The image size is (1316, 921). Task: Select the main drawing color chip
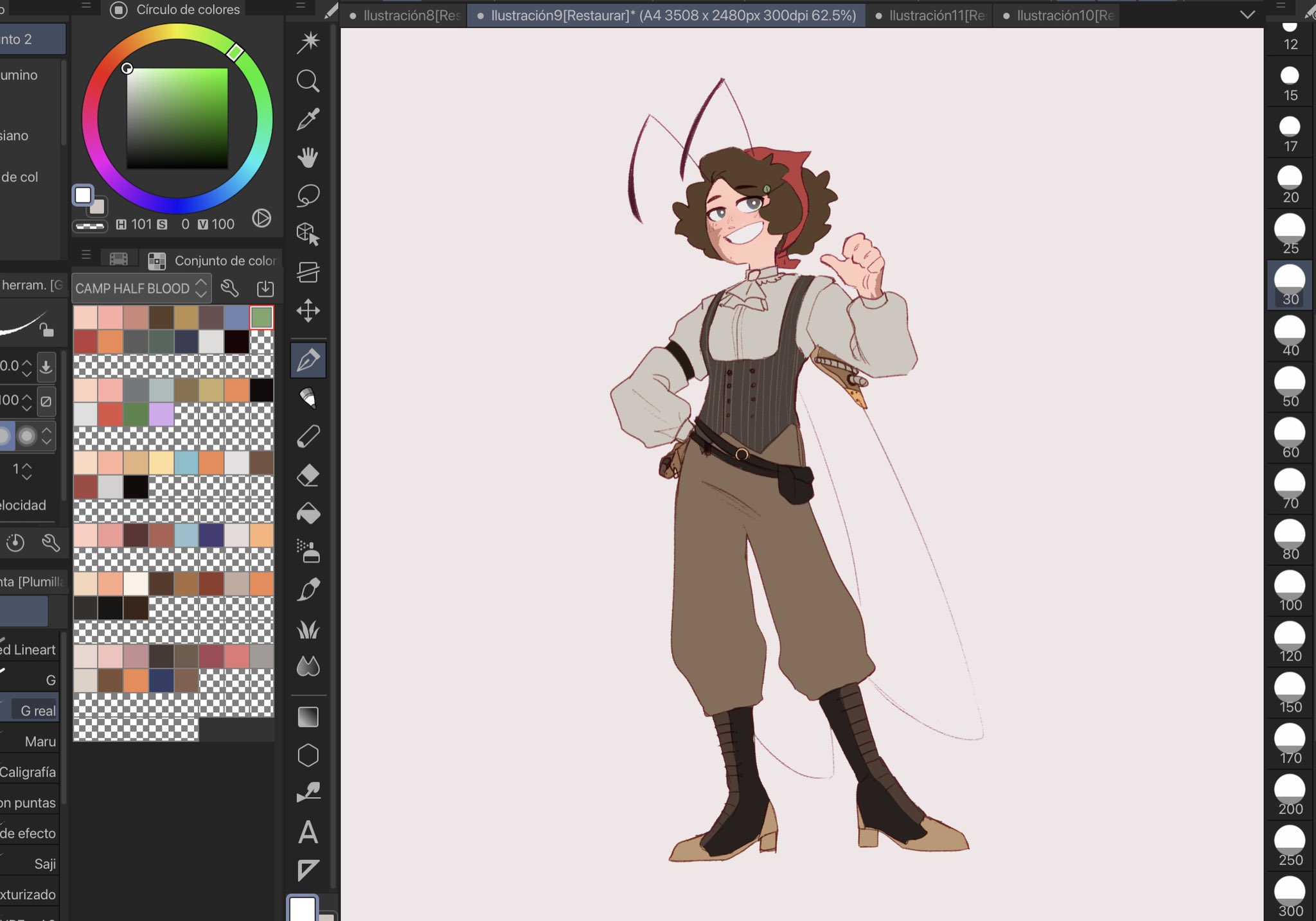coord(84,195)
